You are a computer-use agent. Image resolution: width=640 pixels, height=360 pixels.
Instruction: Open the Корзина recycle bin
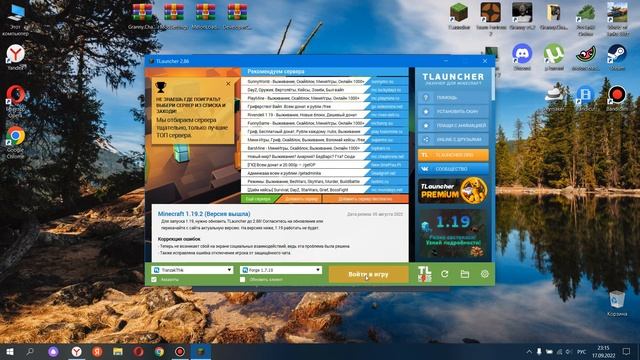(x=617, y=304)
